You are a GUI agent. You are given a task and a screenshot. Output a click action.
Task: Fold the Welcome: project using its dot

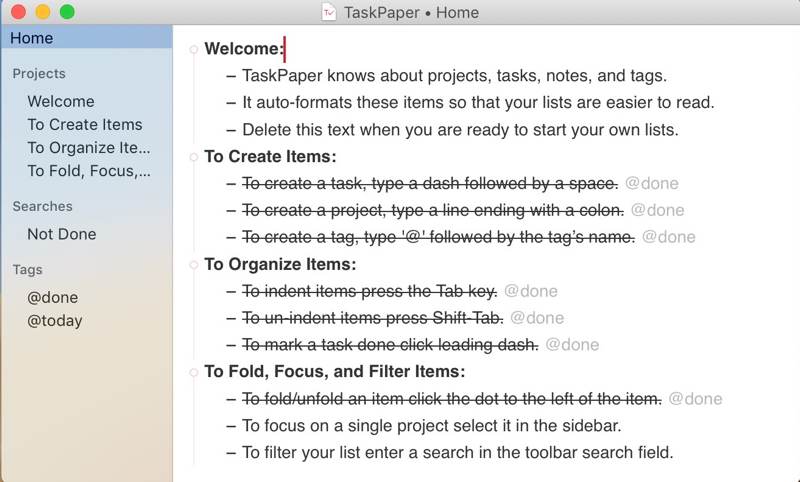[x=194, y=49]
